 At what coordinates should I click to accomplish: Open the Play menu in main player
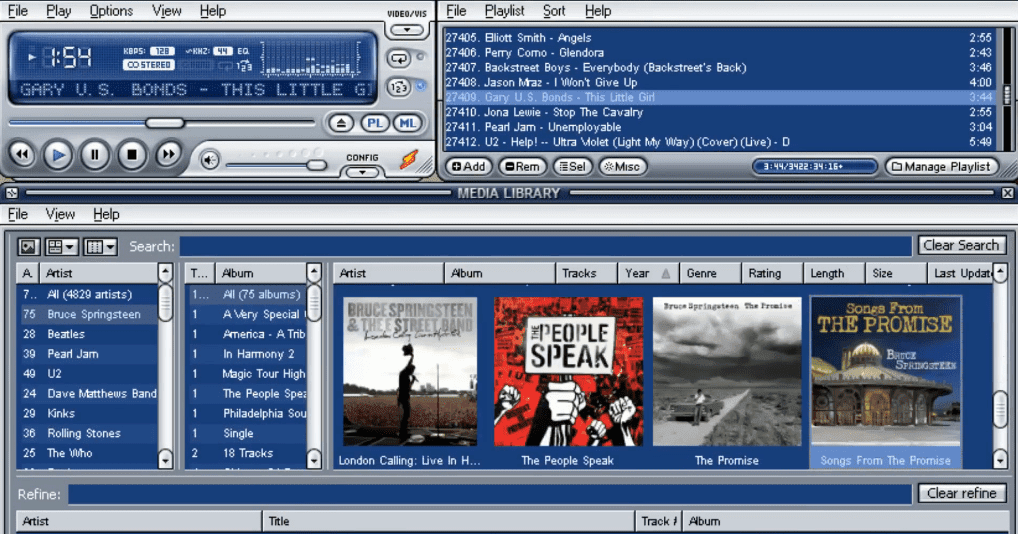58,11
